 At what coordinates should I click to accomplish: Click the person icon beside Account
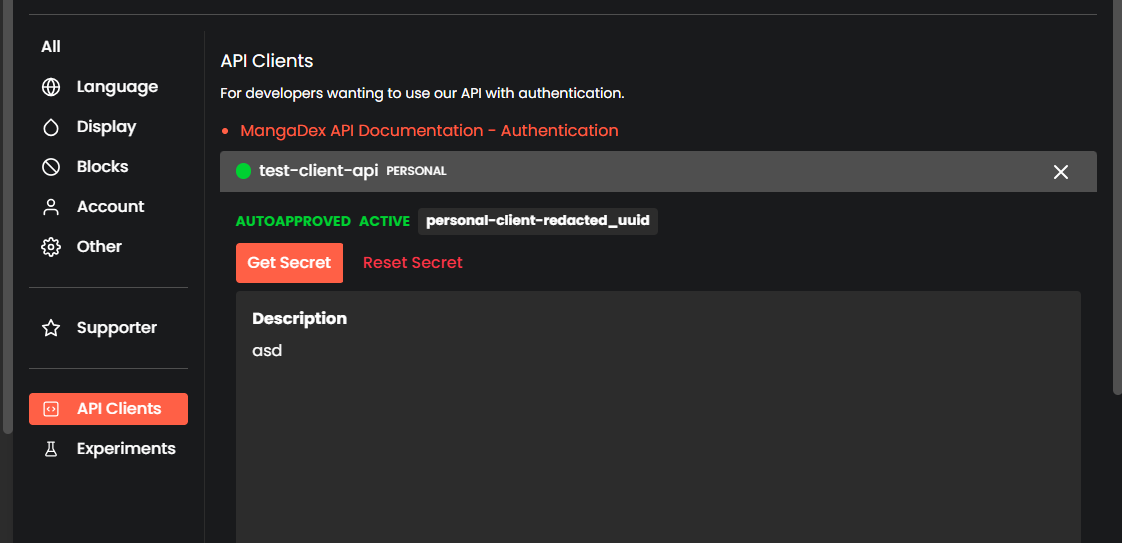pos(51,207)
